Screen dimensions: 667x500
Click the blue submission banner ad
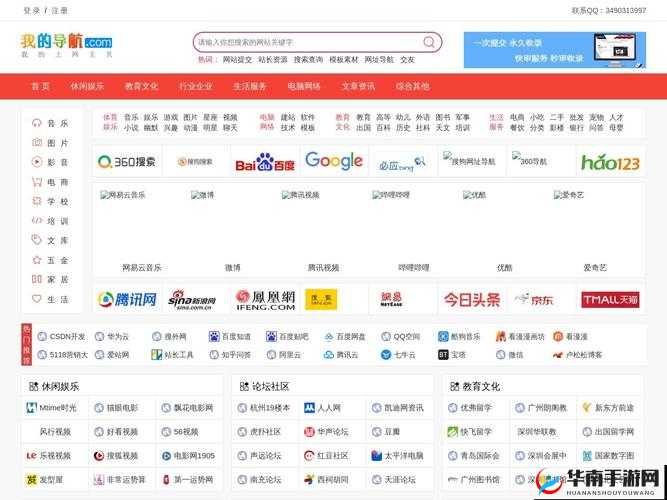[x=555, y=50]
